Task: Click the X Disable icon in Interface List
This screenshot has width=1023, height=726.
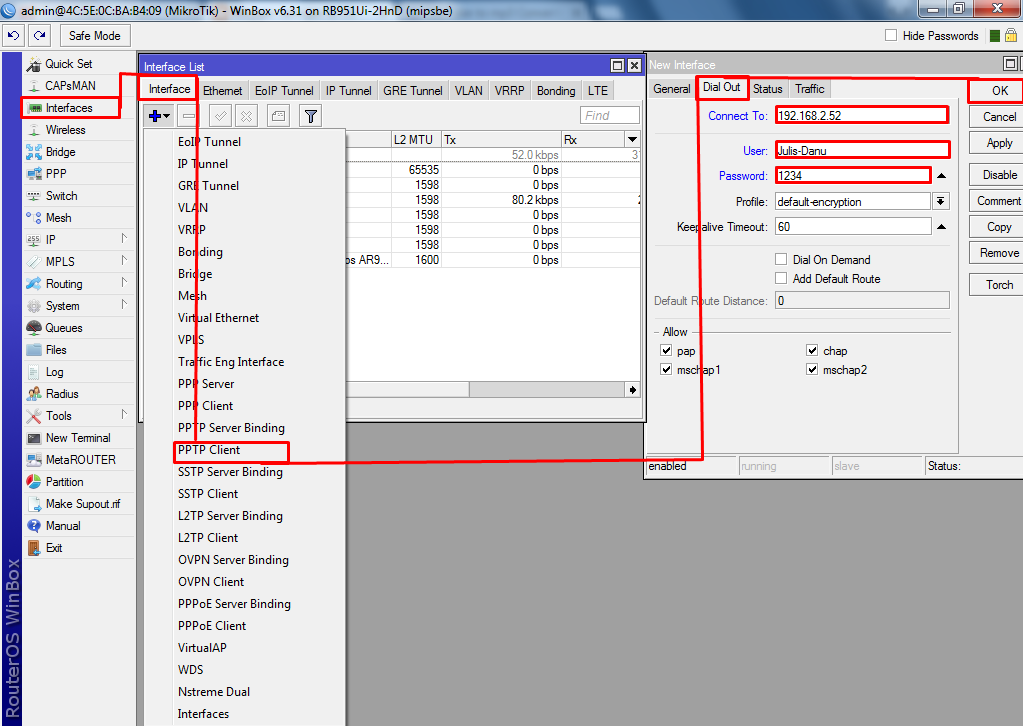Action: tap(246, 116)
